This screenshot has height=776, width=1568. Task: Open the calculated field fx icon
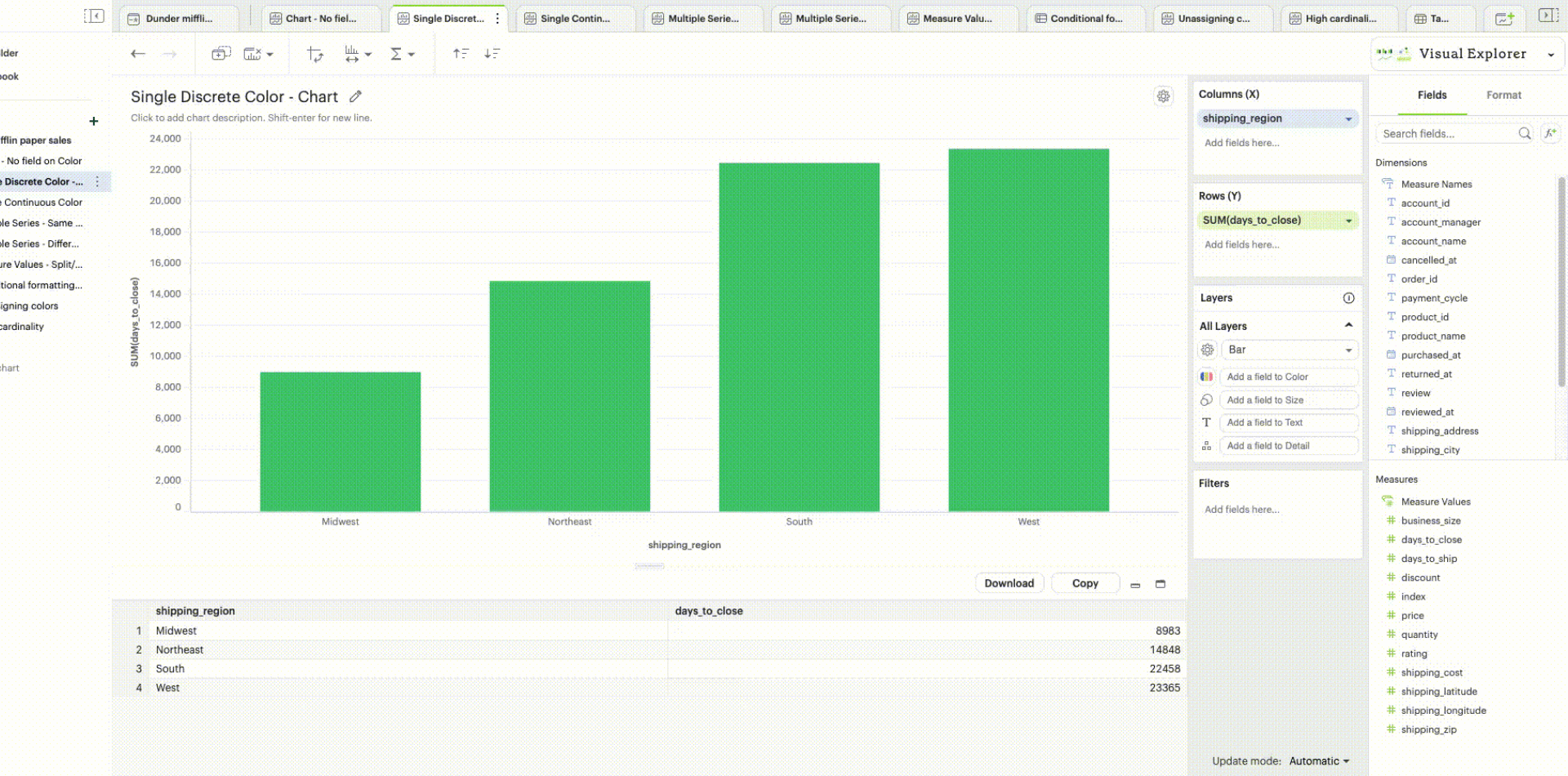1549,133
